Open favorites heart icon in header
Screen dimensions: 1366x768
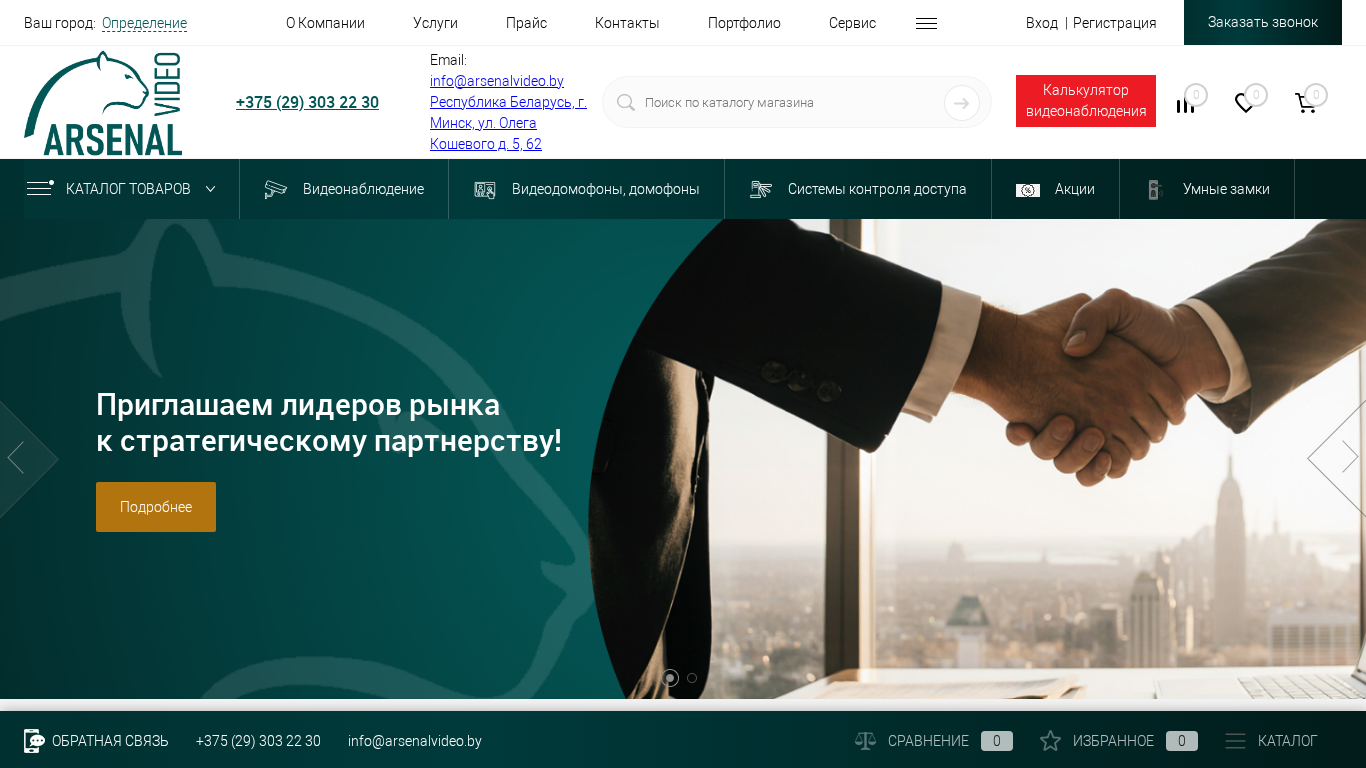pyautogui.click(x=1245, y=103)
